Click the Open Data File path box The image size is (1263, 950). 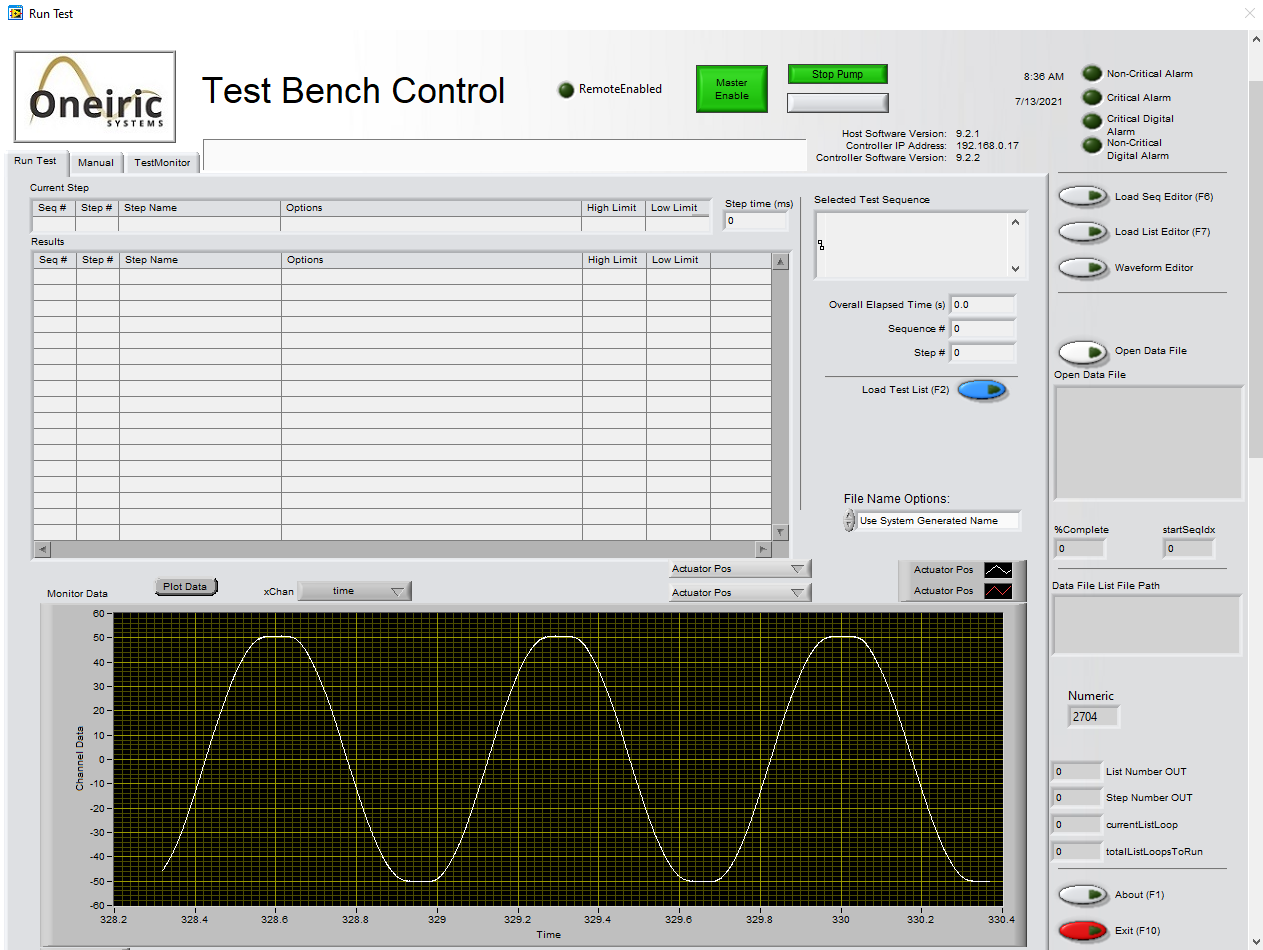1149,443
